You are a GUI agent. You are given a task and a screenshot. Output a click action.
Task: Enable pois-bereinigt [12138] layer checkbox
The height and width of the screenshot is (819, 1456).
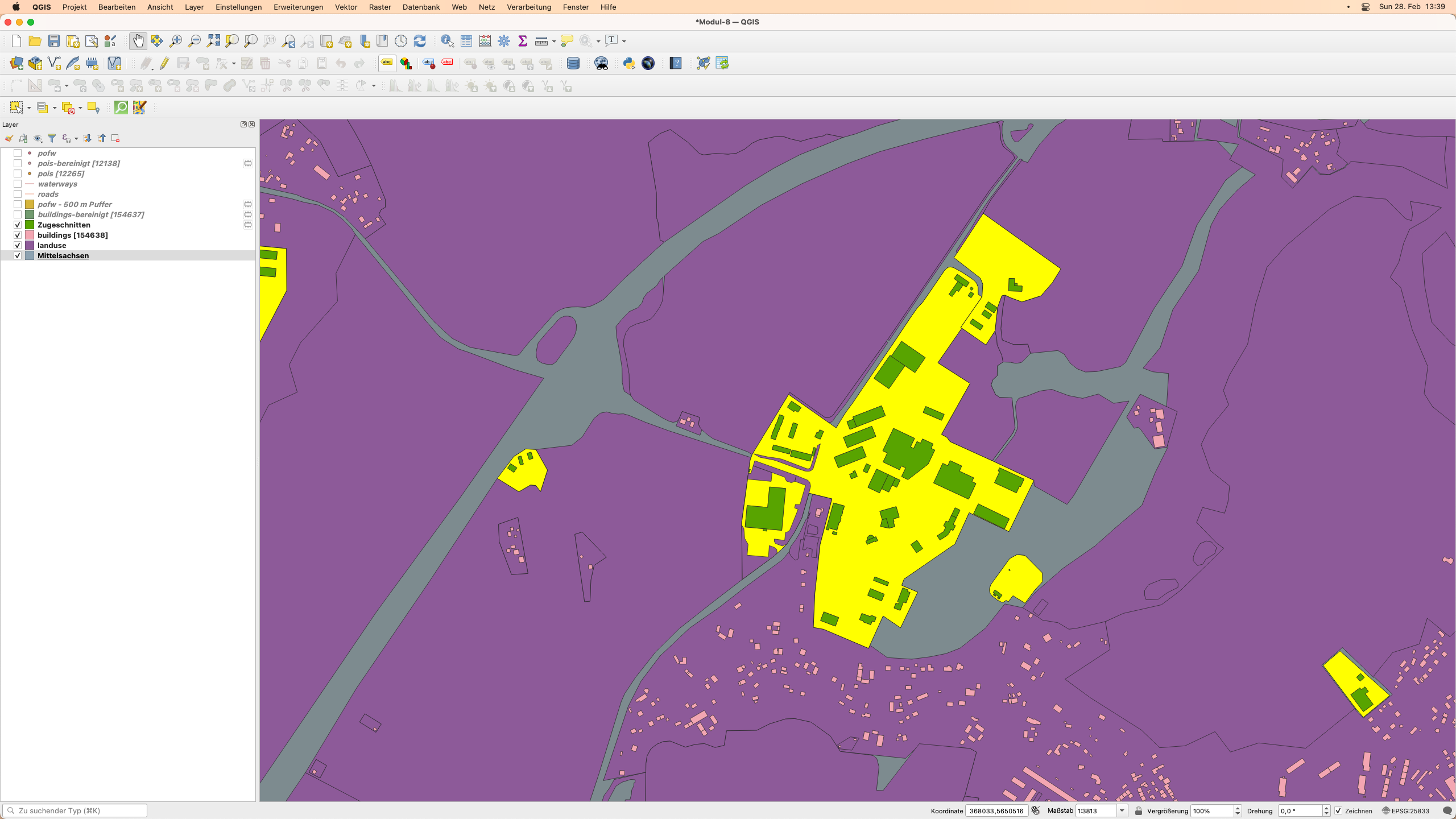(18, 163)
